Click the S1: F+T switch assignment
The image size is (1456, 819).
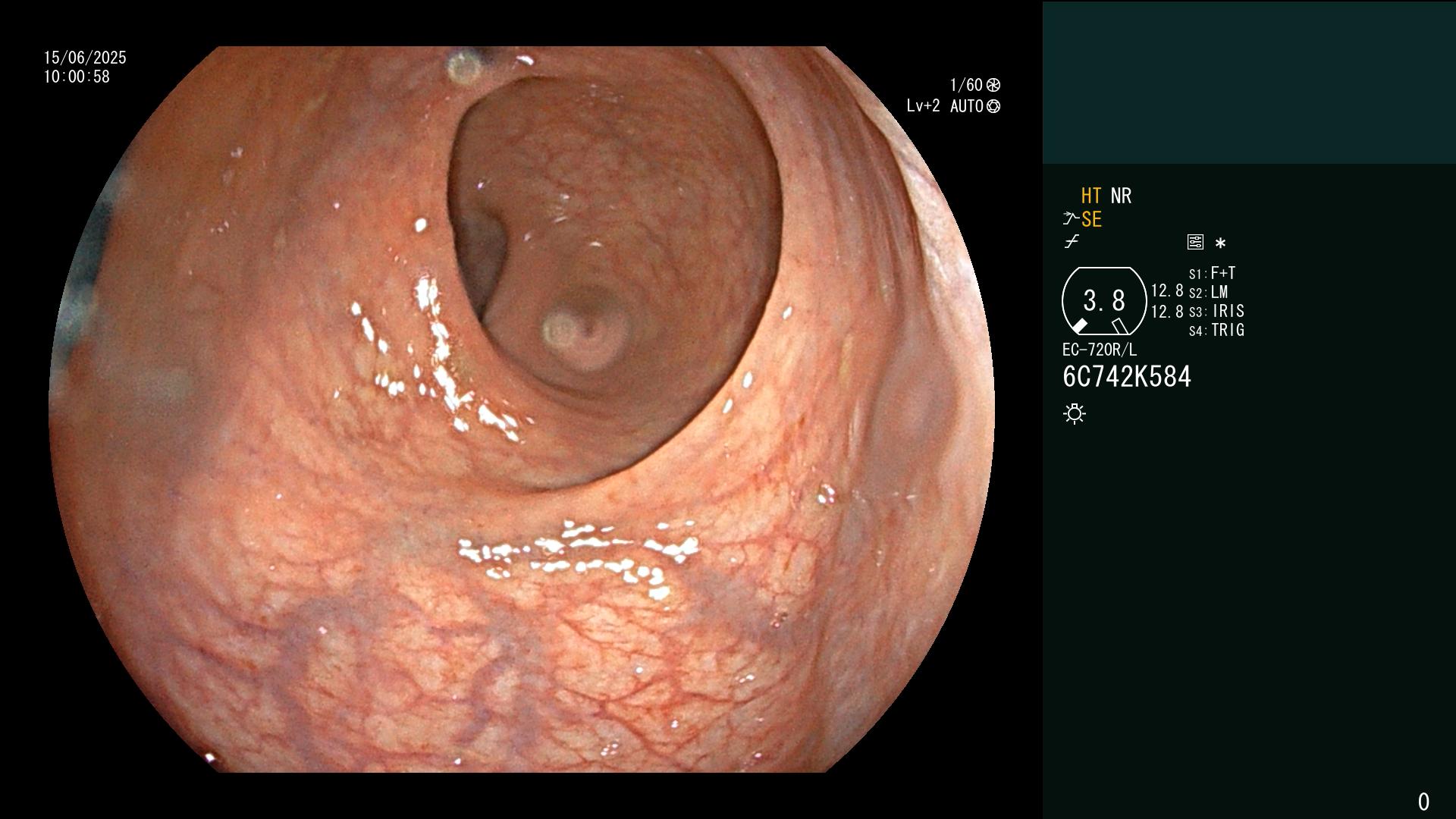click(1212, 273)
